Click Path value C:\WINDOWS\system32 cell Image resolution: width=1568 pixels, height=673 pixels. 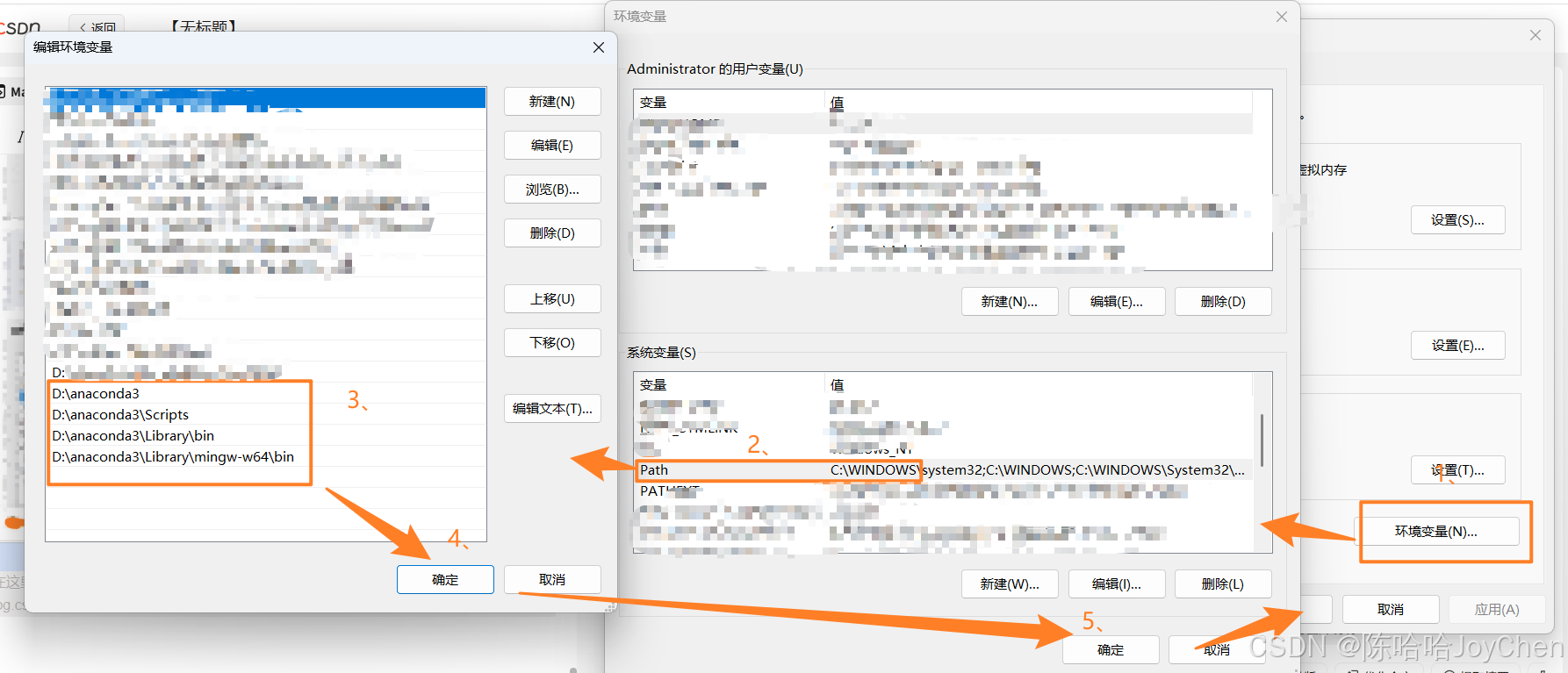1038,470
